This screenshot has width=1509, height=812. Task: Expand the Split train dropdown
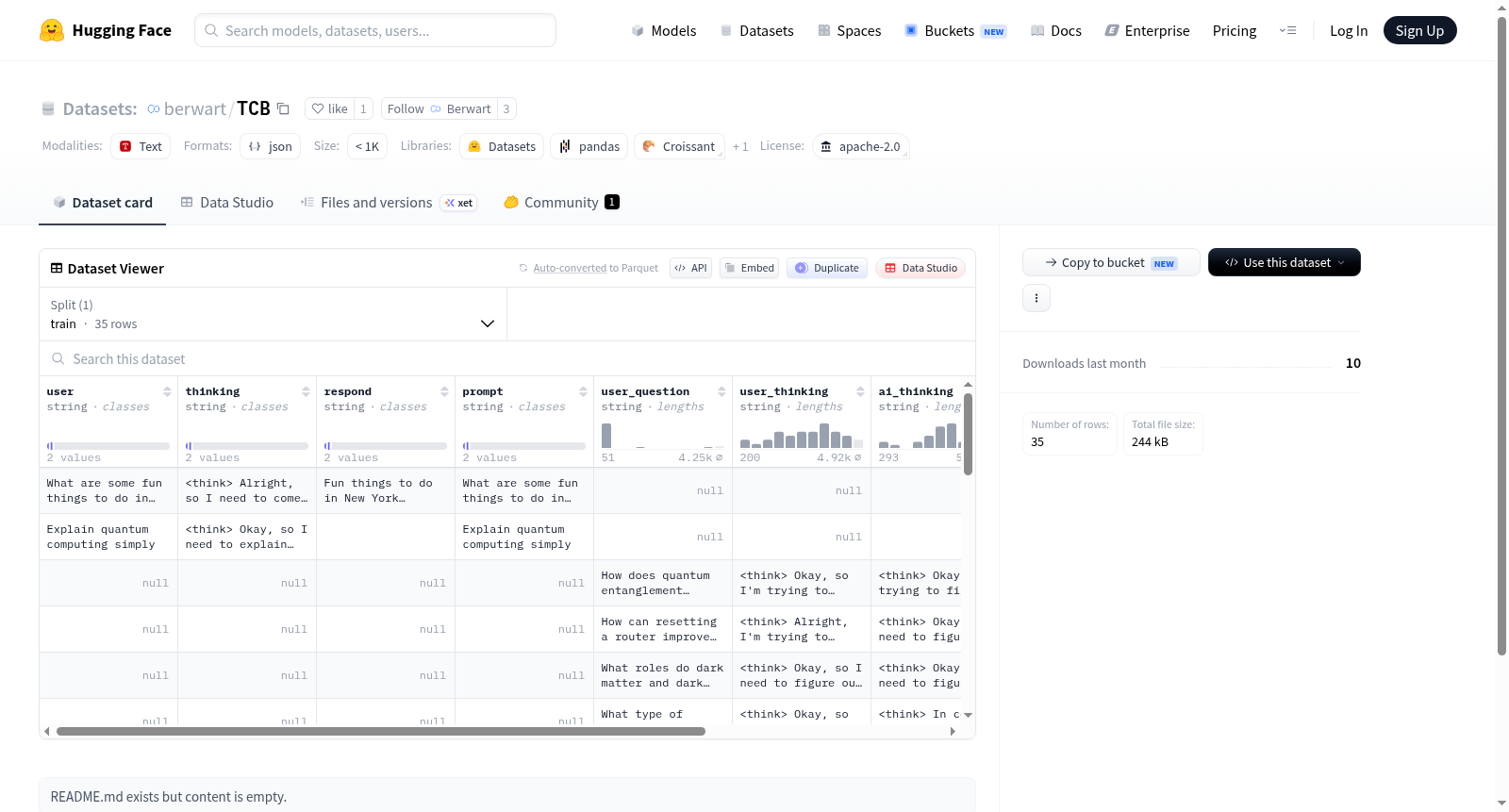tap(273, 314)
